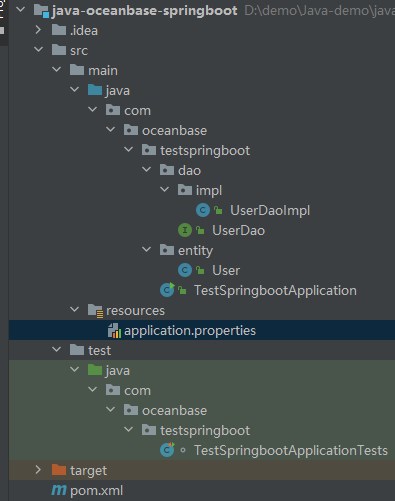Click the TestSpringbootApplicationTests class icon
The height and width of the screenshot is (501, 395).
pyautogui.click(x=167, y=450)
